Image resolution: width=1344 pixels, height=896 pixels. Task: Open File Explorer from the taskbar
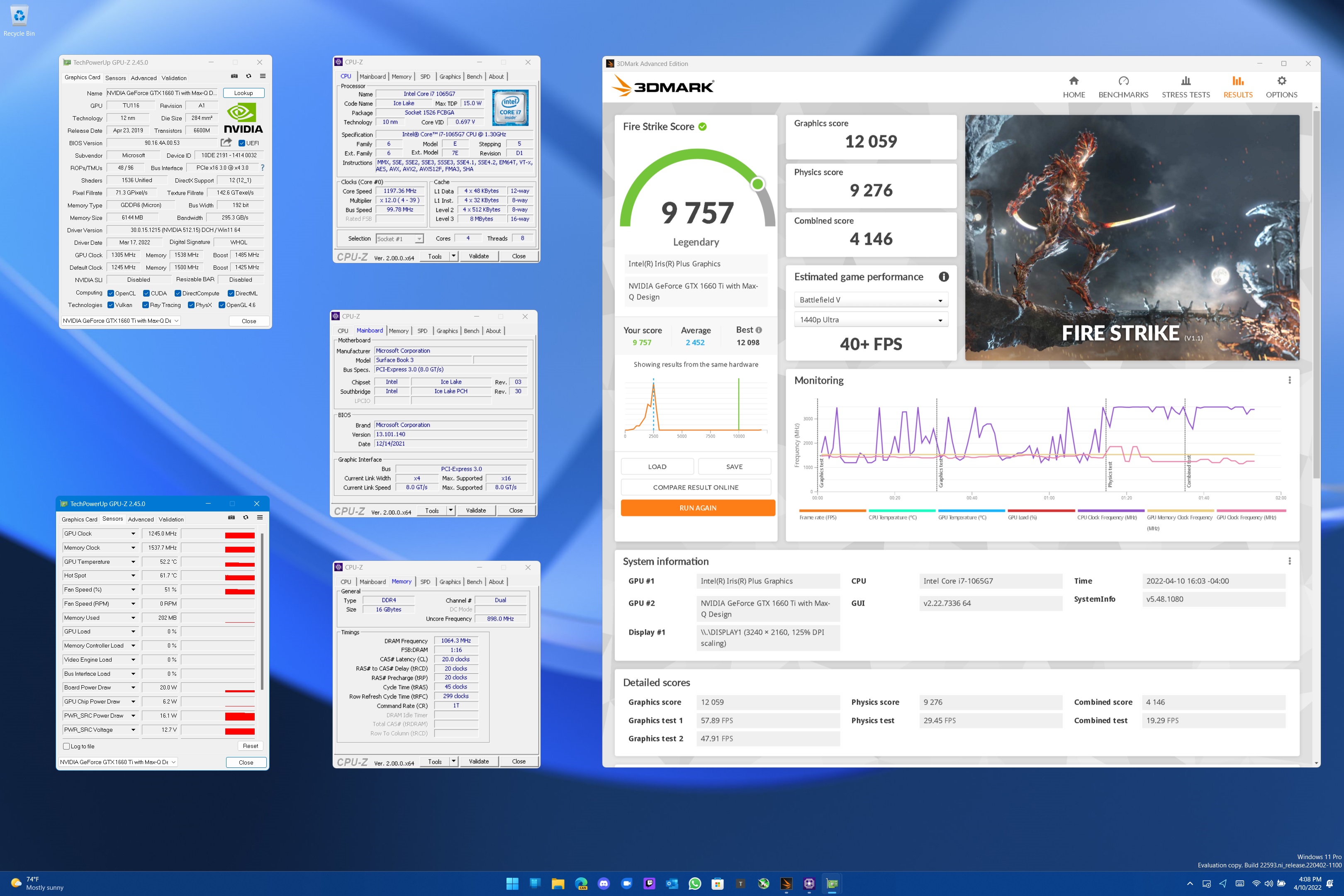558,884
